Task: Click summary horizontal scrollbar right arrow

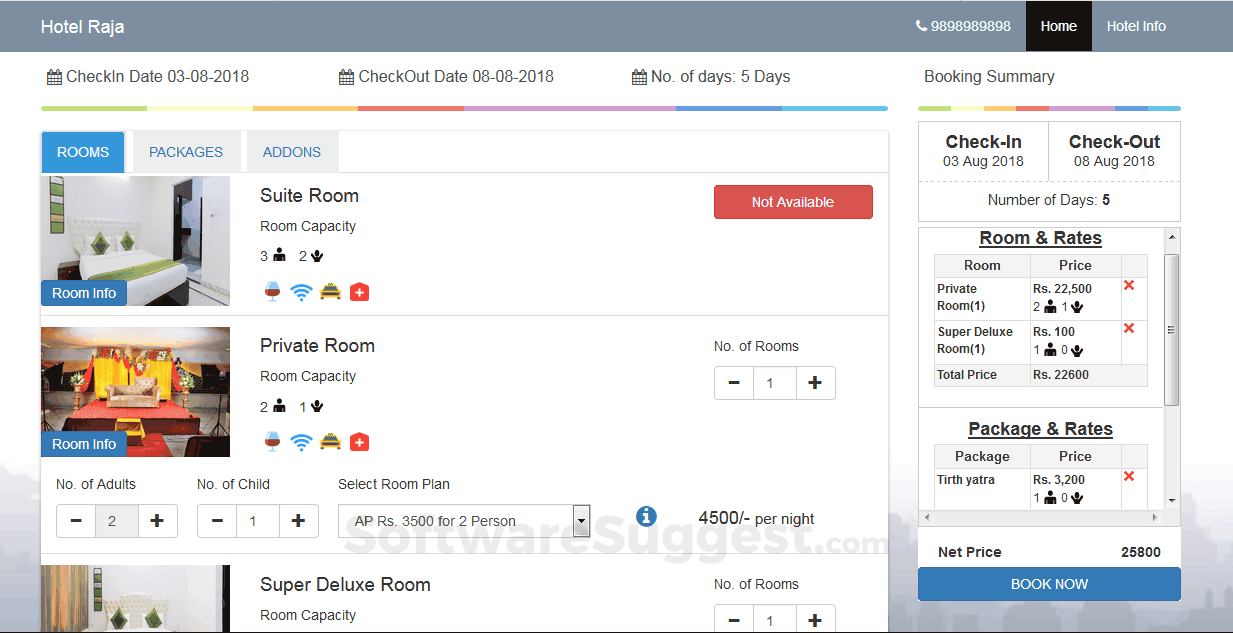Action: pyautogui.click(x=1154, y=518)
